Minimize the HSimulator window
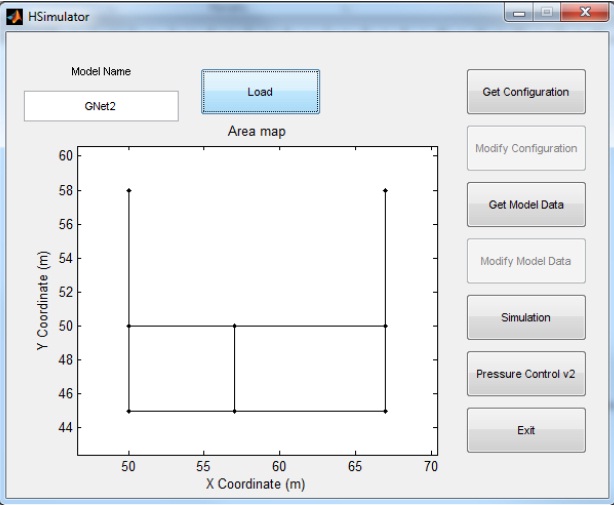Image resolution: width=614 pixels, height=505 pixels. click(519, 15)
